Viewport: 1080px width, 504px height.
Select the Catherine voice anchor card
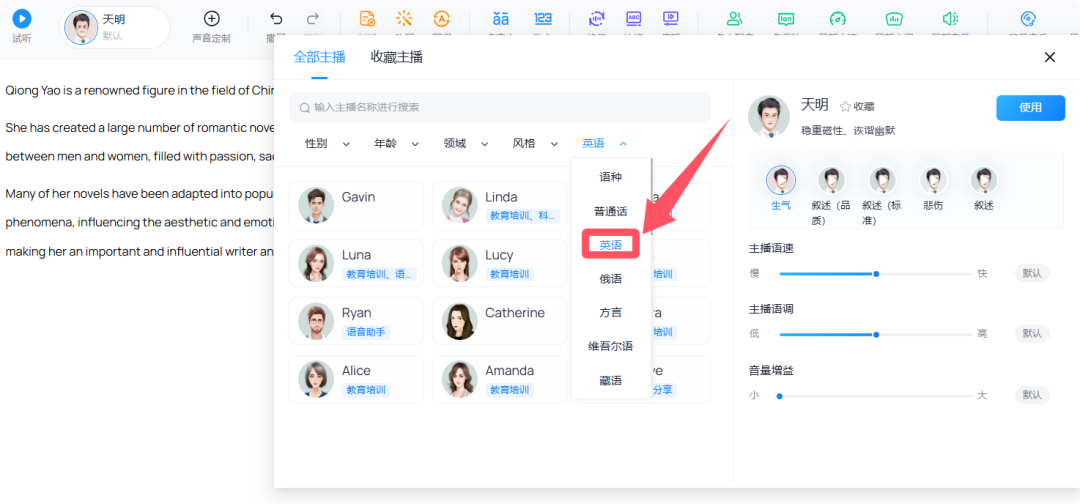click(499, 321)
